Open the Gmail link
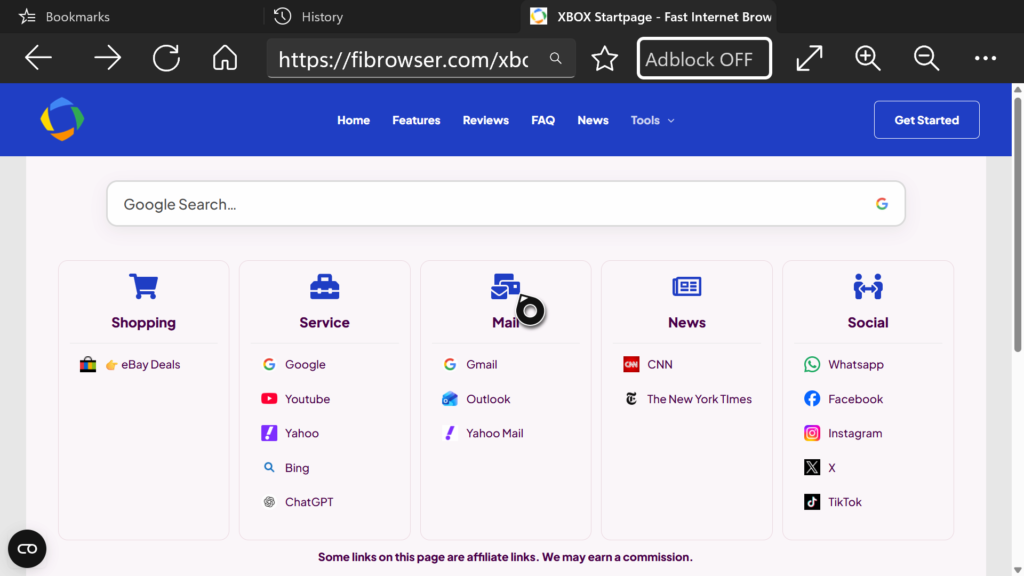1024x576 pixels. click(470, 364)
